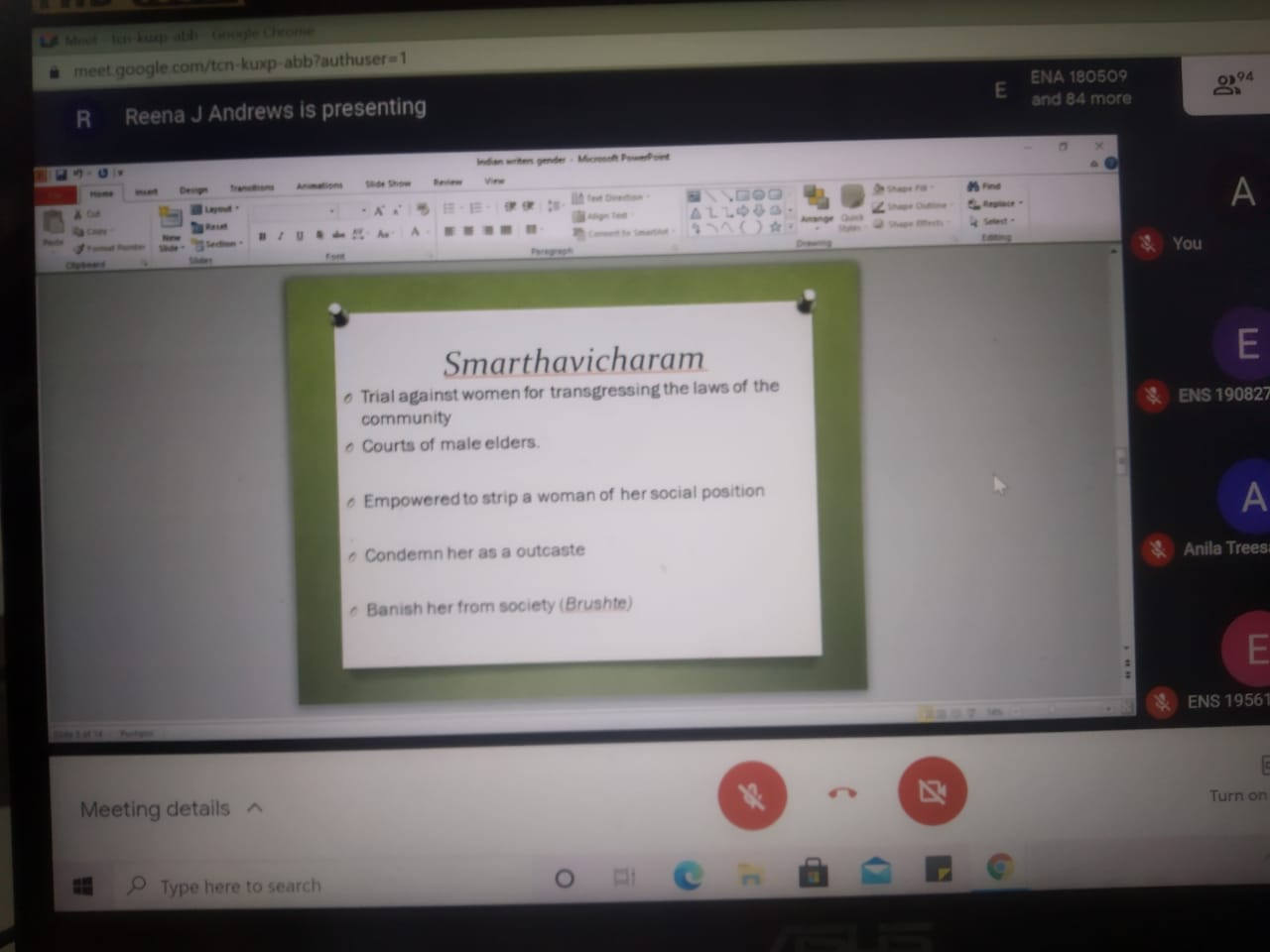Click the blue Help icon in PowerPoint
The height and width of the screenshot is (952, 1270).
1110,163
